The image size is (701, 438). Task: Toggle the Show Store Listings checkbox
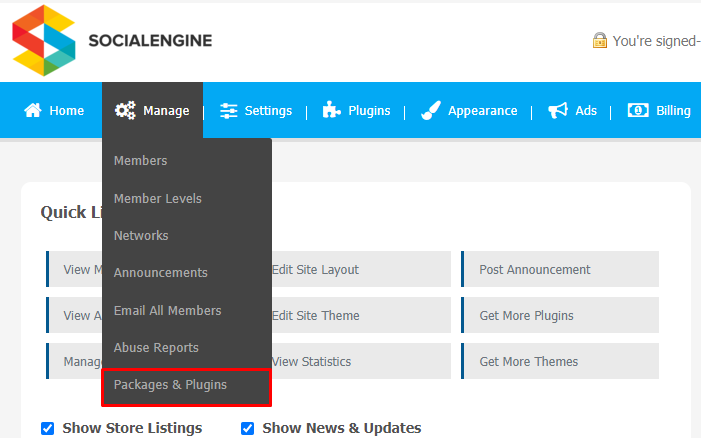click(x=47, y=428)
